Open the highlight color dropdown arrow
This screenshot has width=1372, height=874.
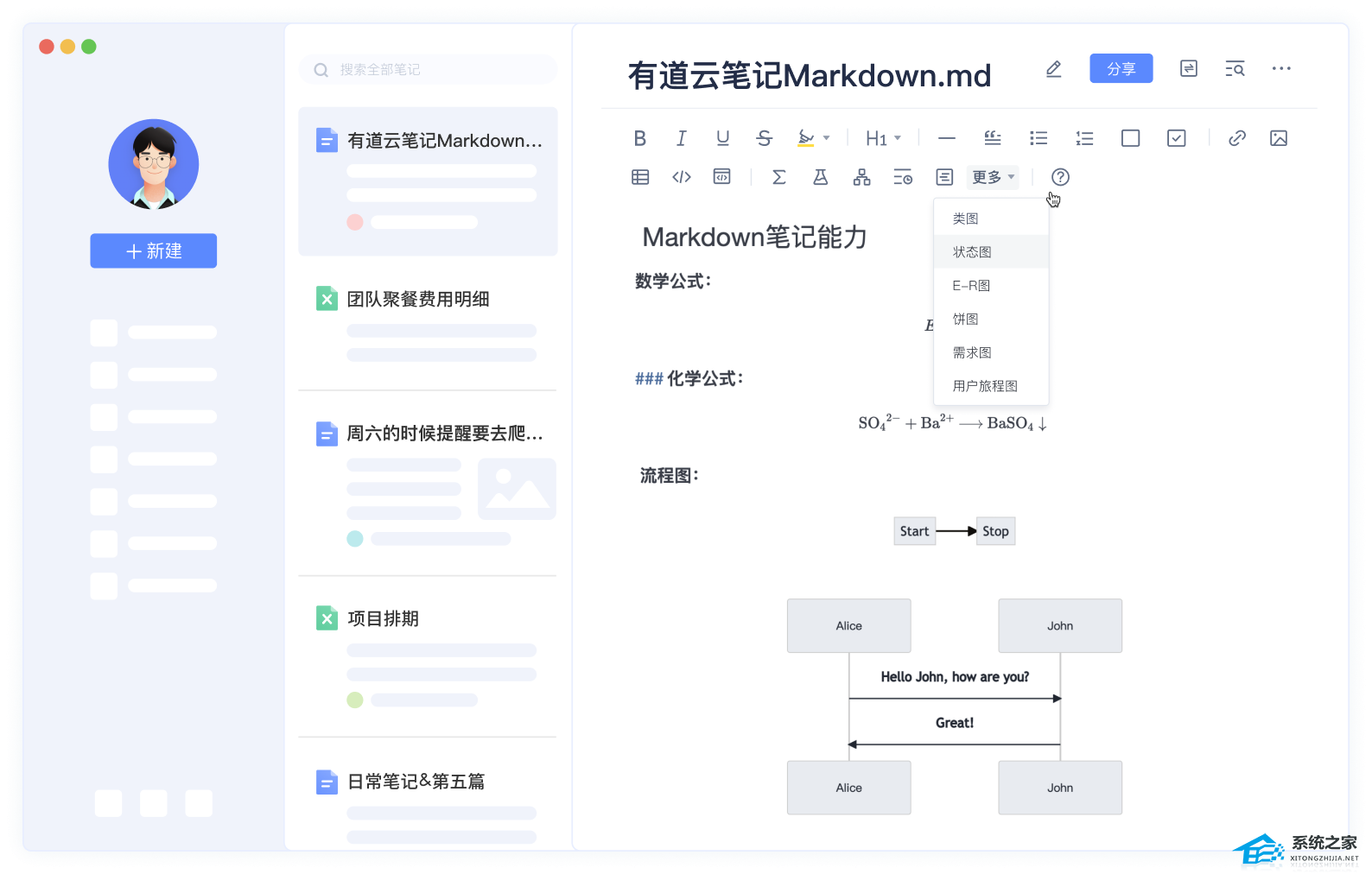(x=827, y=138)
